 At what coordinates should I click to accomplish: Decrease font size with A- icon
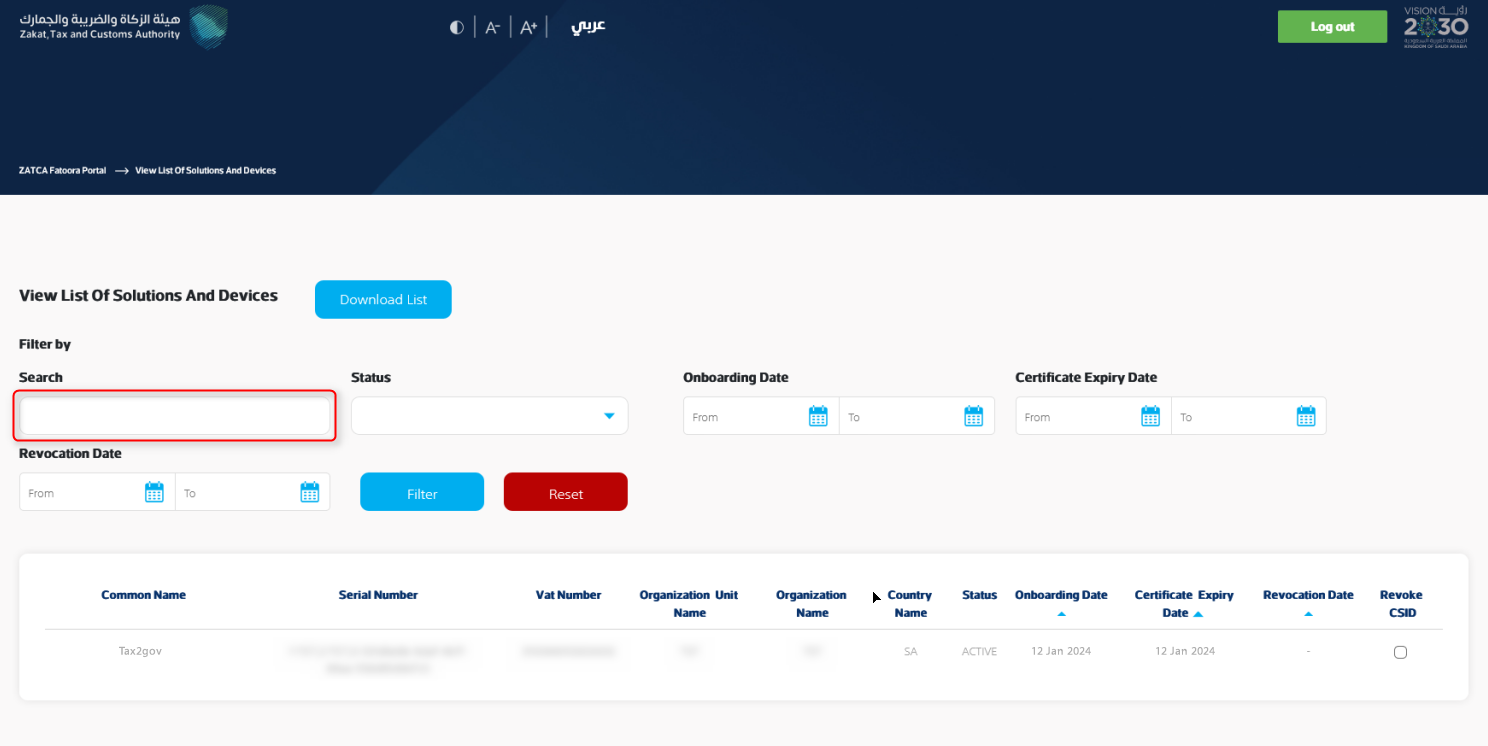(492, 28)
